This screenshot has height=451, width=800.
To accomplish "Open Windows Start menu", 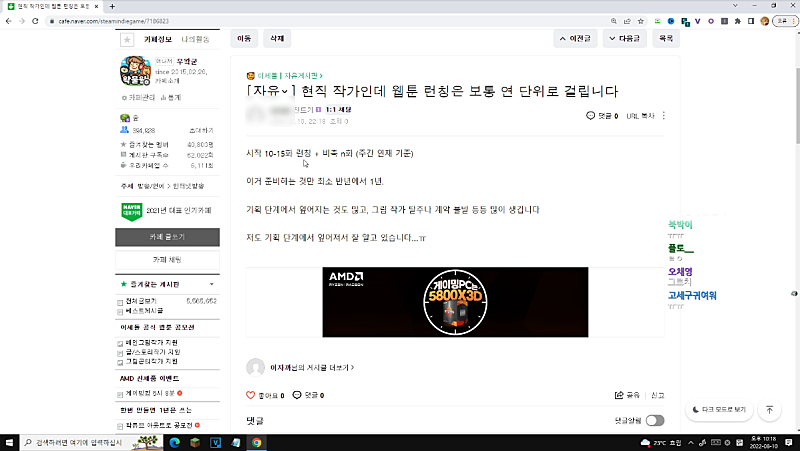I will pyautogui.click(x=9, y=442).
